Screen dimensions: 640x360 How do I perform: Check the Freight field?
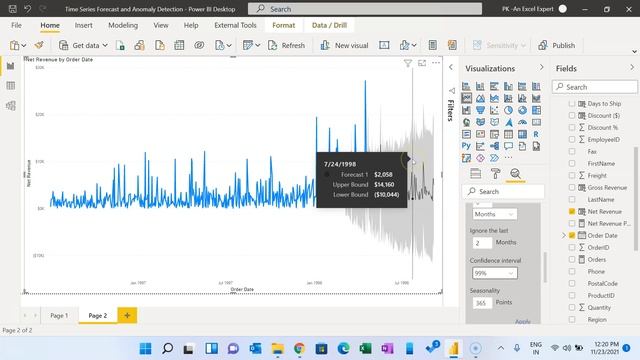click(x=572, y=176)
